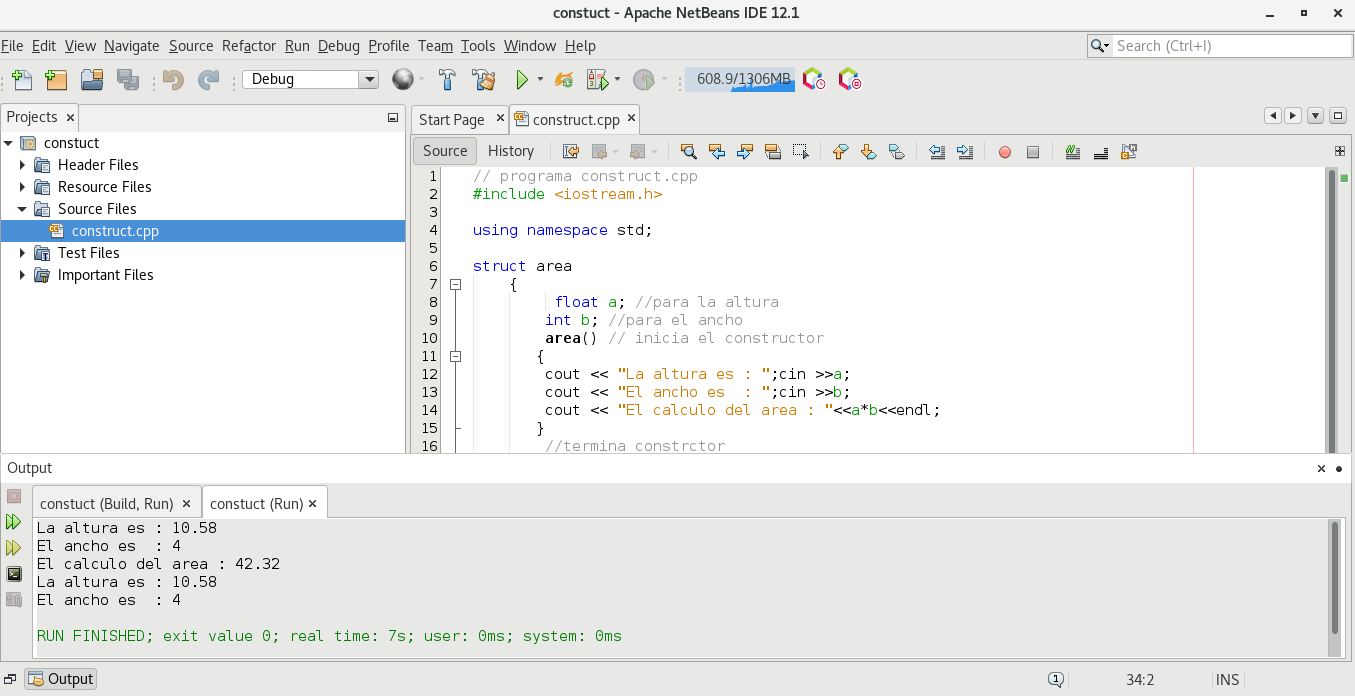
Task: Re-run the program from Output sidebar
Action: [x=13, y=522]
